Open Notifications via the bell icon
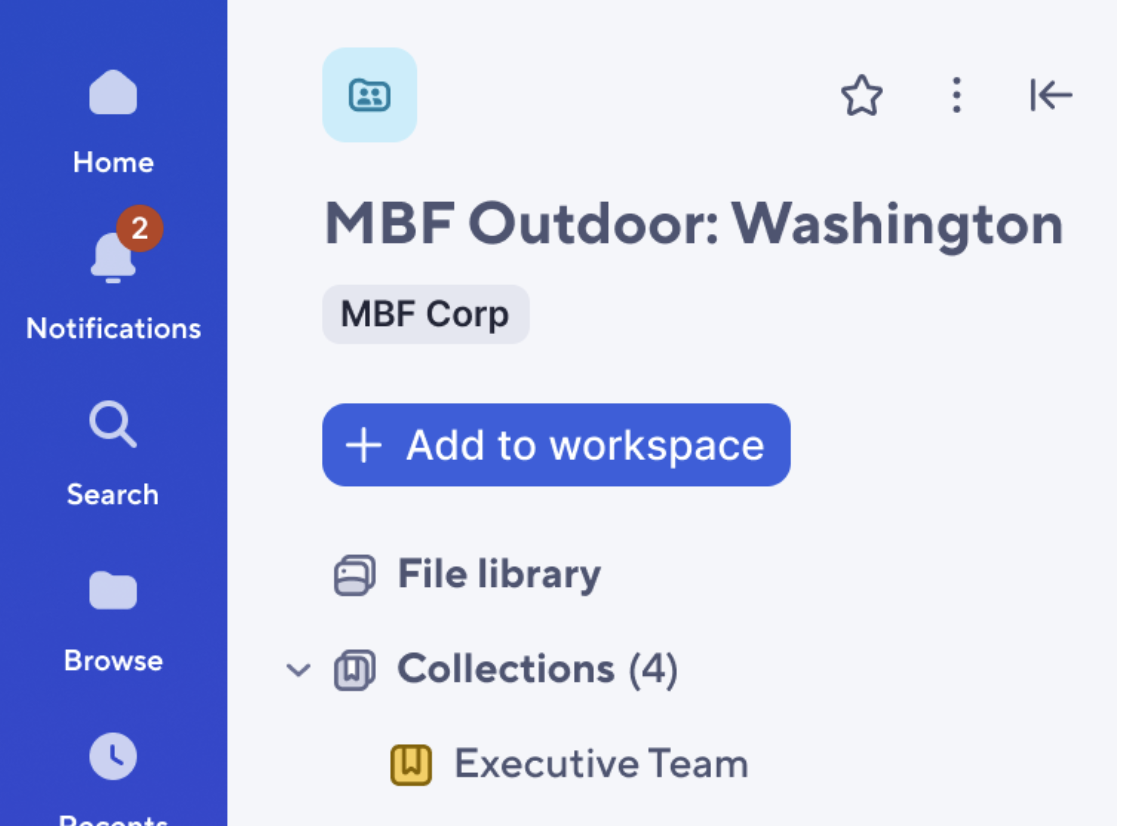Screen dimensions: 1124x830 point(112,259)
